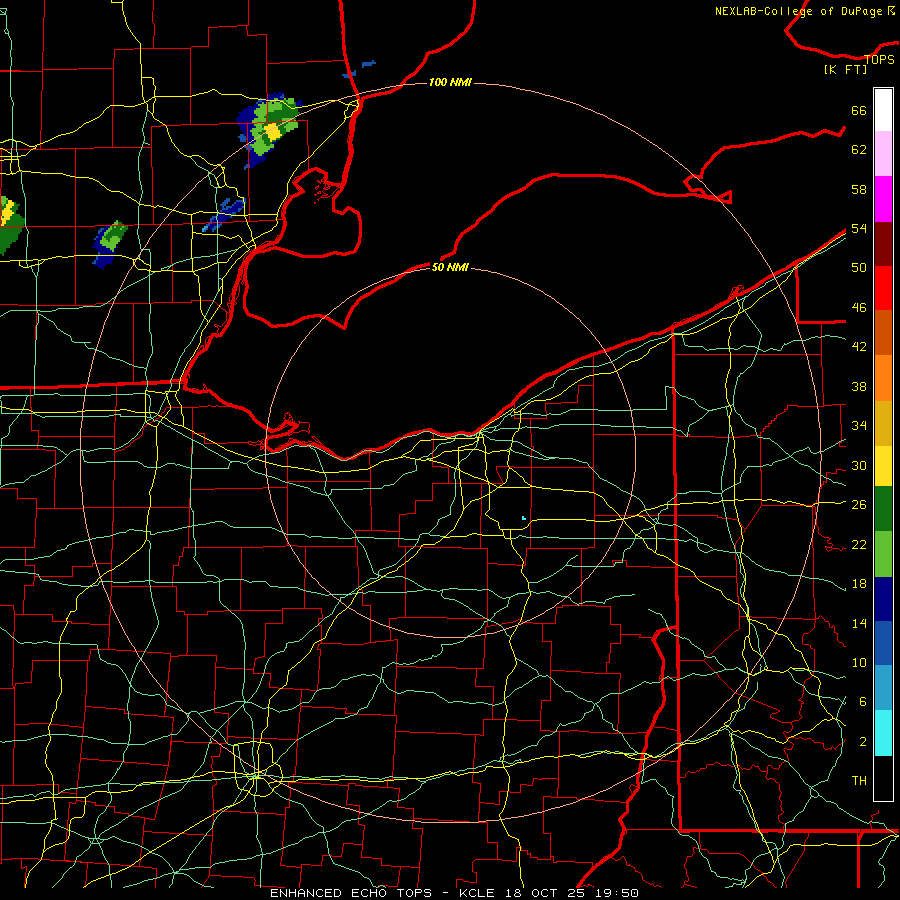
Task: Click the black TH legend swatch
Action: [883, 778]
